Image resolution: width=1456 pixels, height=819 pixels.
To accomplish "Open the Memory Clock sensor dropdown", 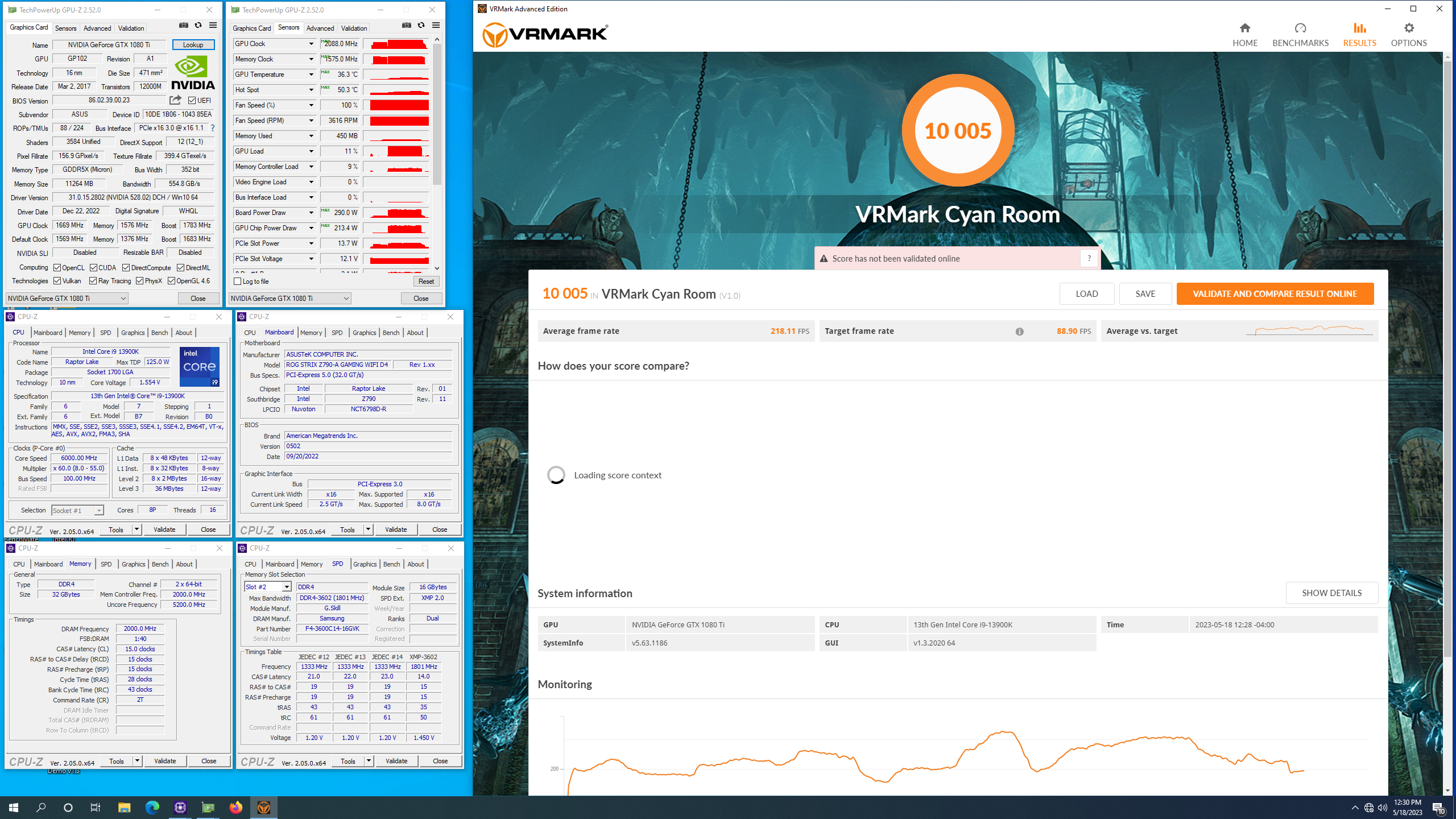I will 311,59.
